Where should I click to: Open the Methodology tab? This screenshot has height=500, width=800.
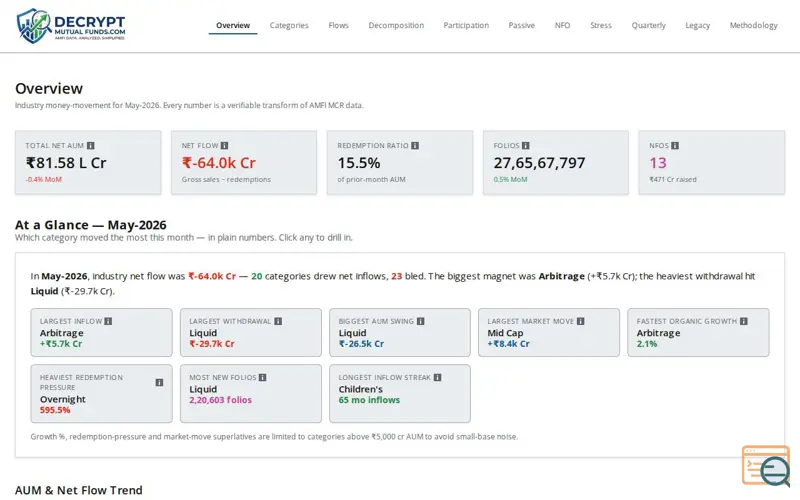tap(754, 26)
